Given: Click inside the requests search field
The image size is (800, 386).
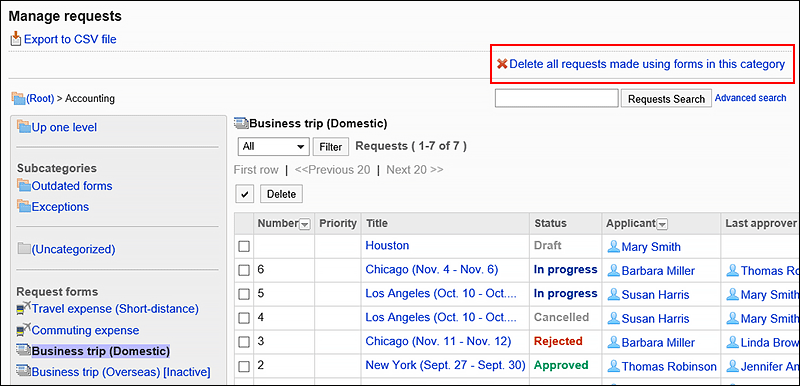Looking at the screenshot, I should coord(557,98).
